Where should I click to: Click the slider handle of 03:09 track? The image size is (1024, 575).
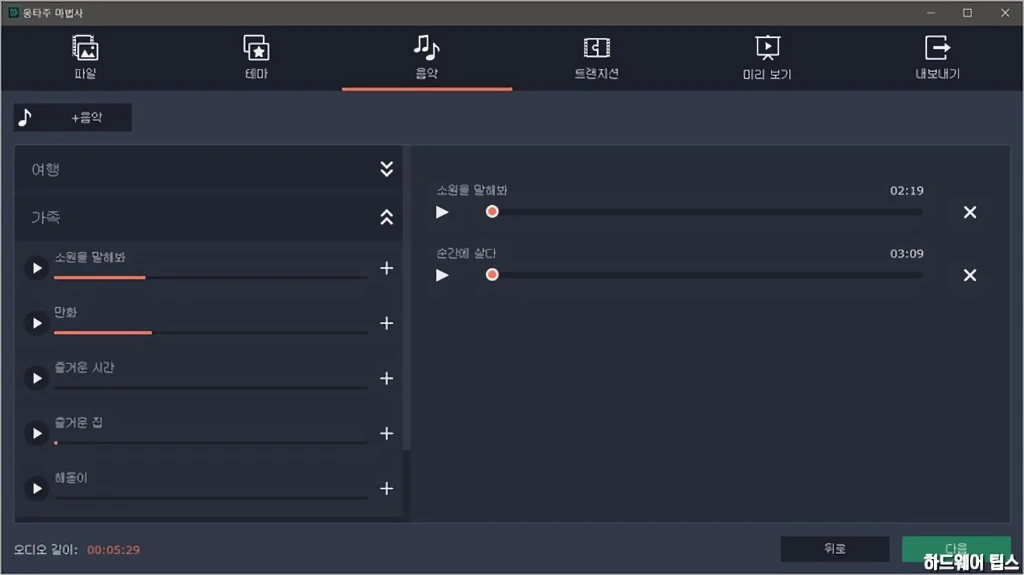coord(492,274)
